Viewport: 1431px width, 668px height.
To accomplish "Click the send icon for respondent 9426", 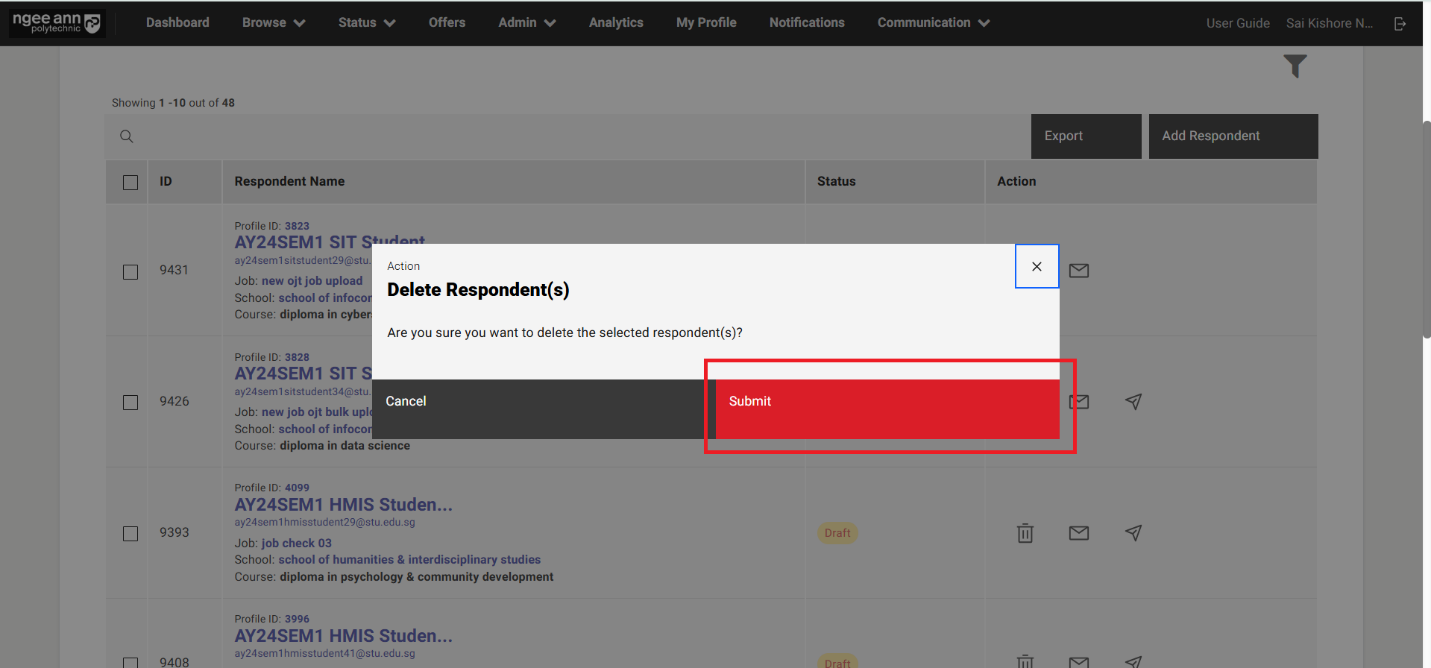I will 1133,401.
